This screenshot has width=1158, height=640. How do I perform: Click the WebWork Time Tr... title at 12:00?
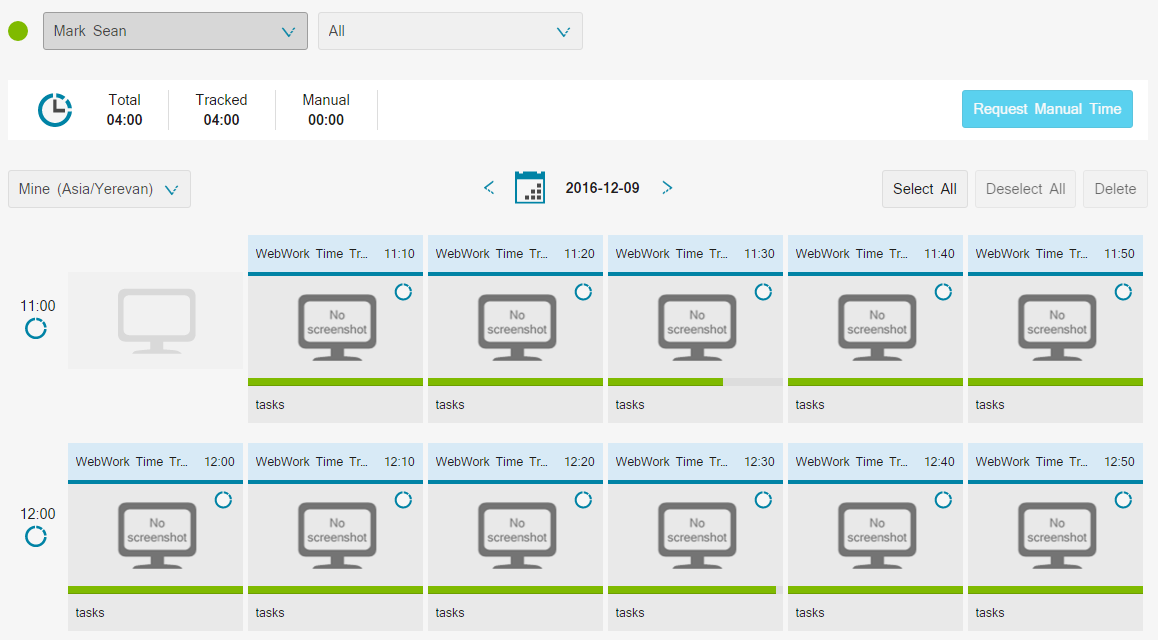131,462
